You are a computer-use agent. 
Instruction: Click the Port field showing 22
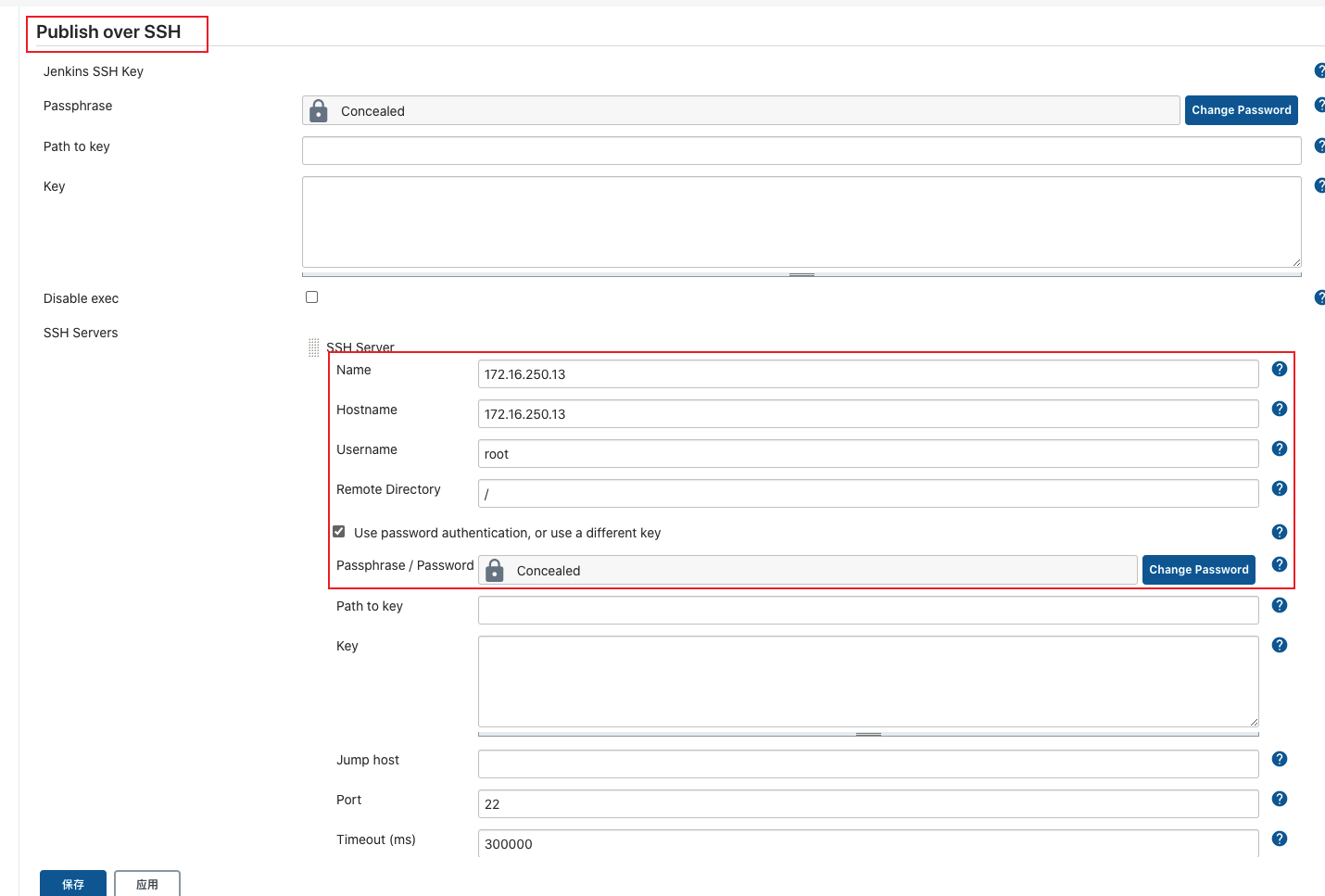(x=868, y=804)
